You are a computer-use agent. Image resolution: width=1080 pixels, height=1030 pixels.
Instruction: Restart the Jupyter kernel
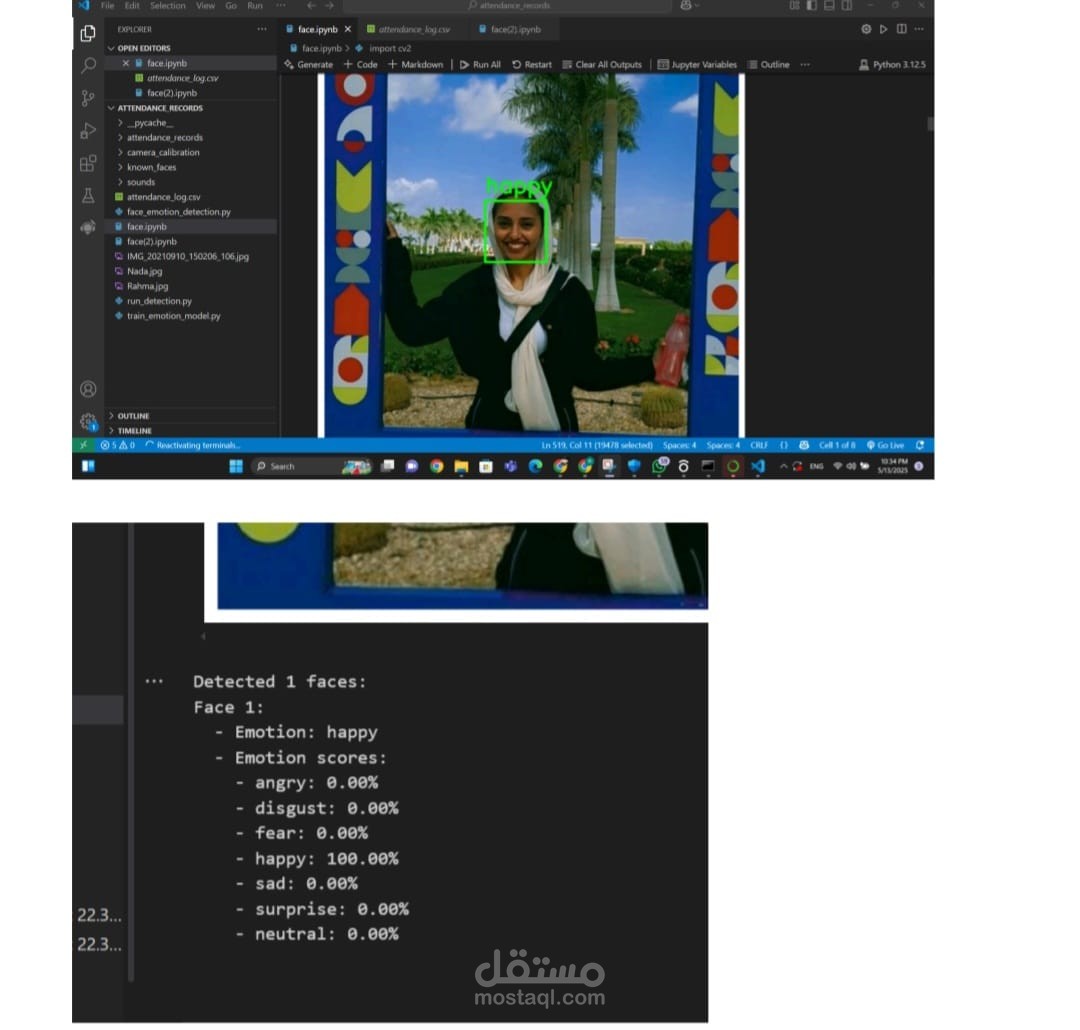click(533, 64)
